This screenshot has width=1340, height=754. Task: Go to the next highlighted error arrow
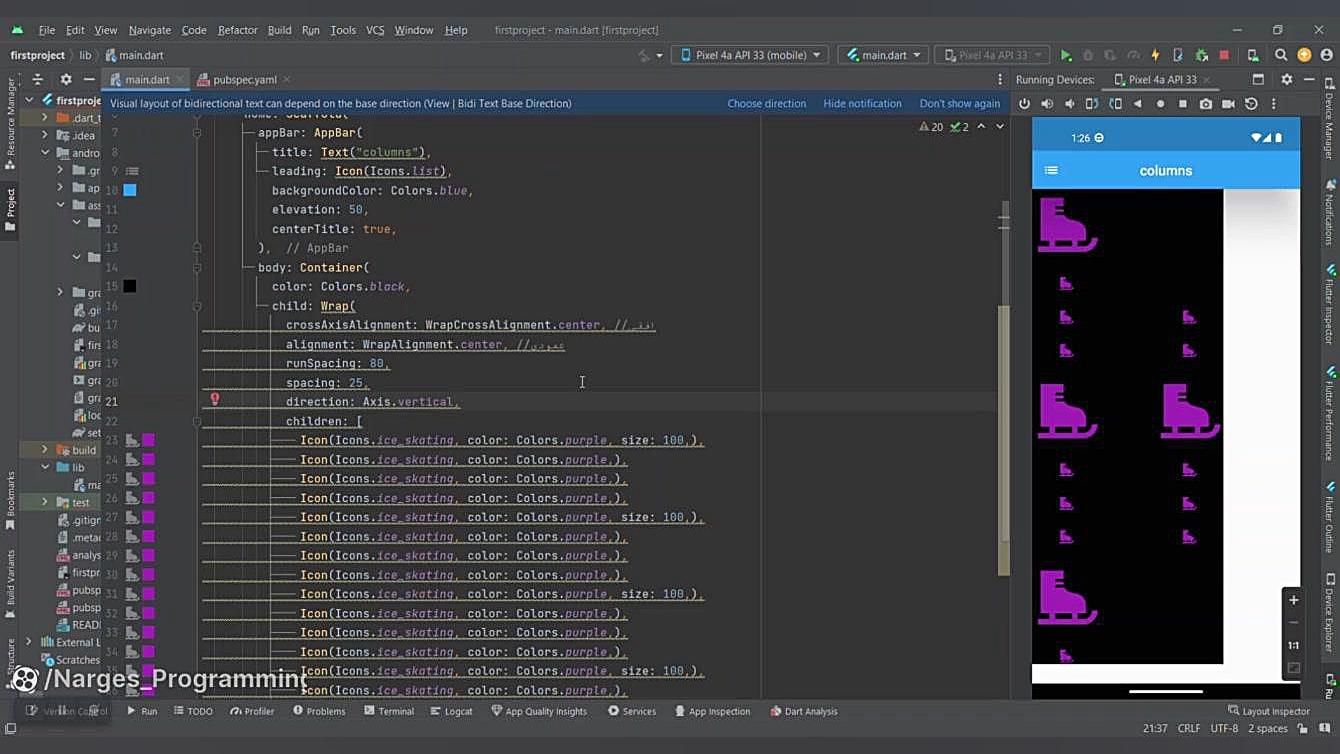pos(1000,127)
